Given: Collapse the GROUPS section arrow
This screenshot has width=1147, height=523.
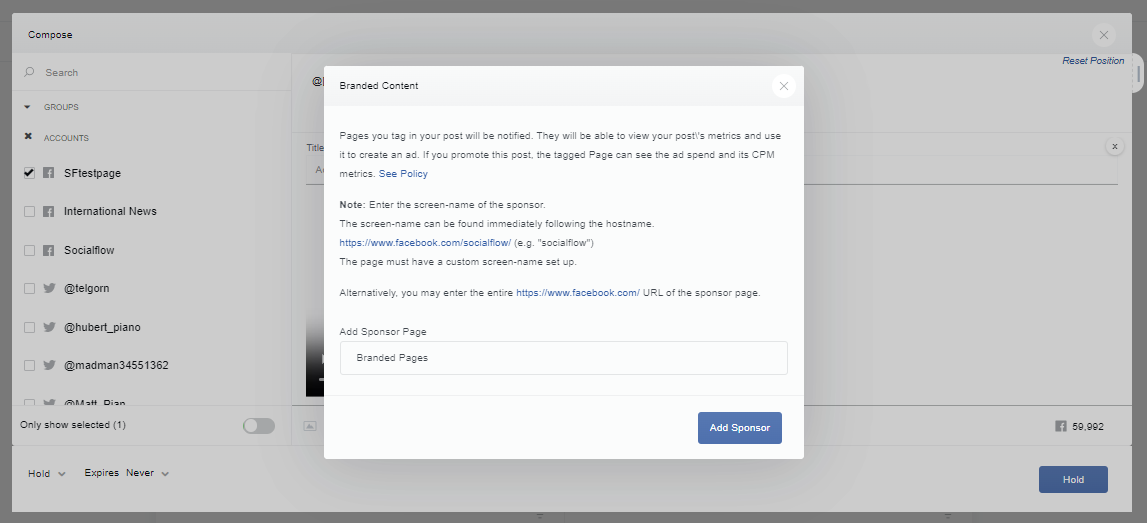Looking at the screenshot, I should pyautogui.click(x=28, y=107).
